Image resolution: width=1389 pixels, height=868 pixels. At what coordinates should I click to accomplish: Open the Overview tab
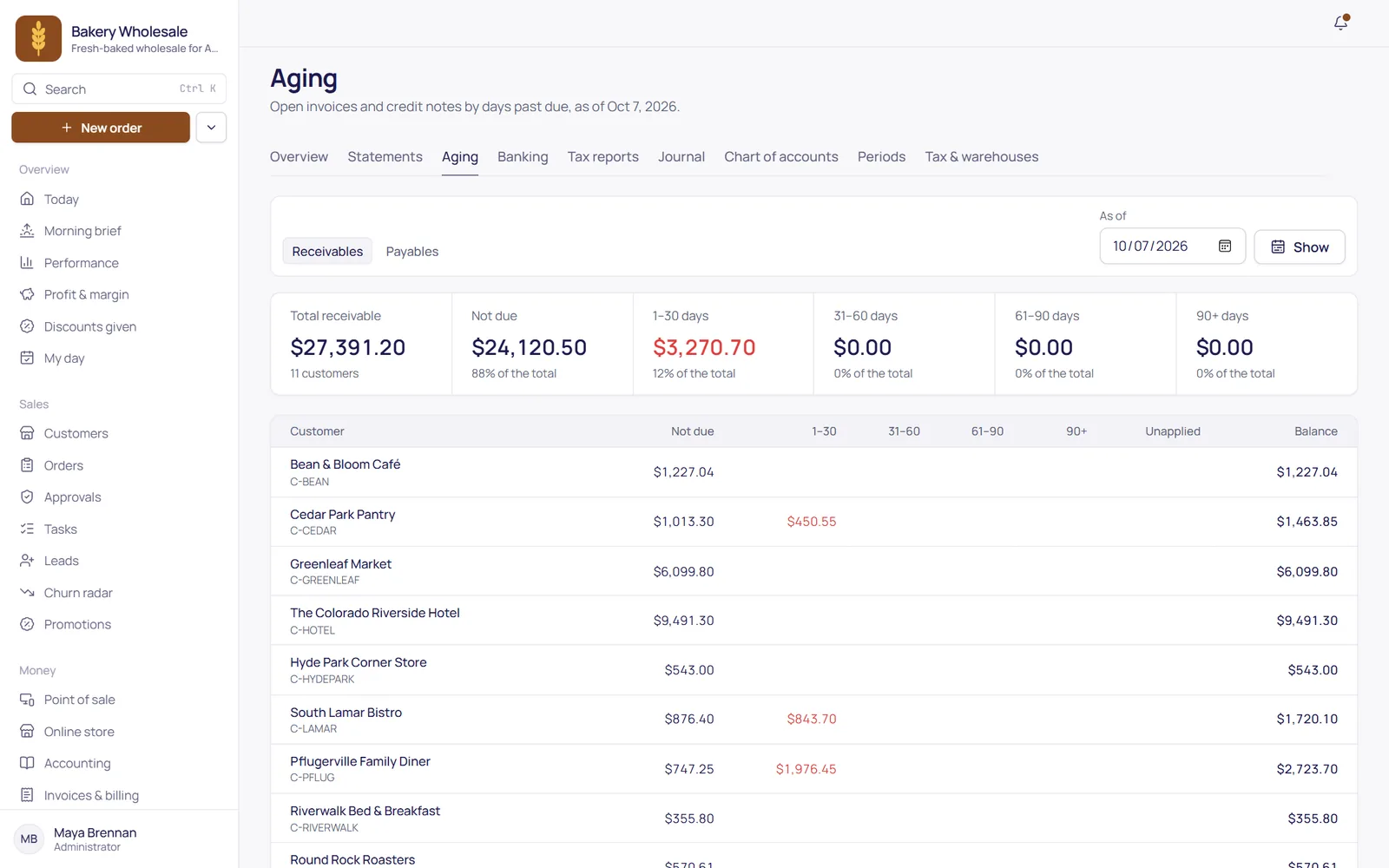point(299,157)
